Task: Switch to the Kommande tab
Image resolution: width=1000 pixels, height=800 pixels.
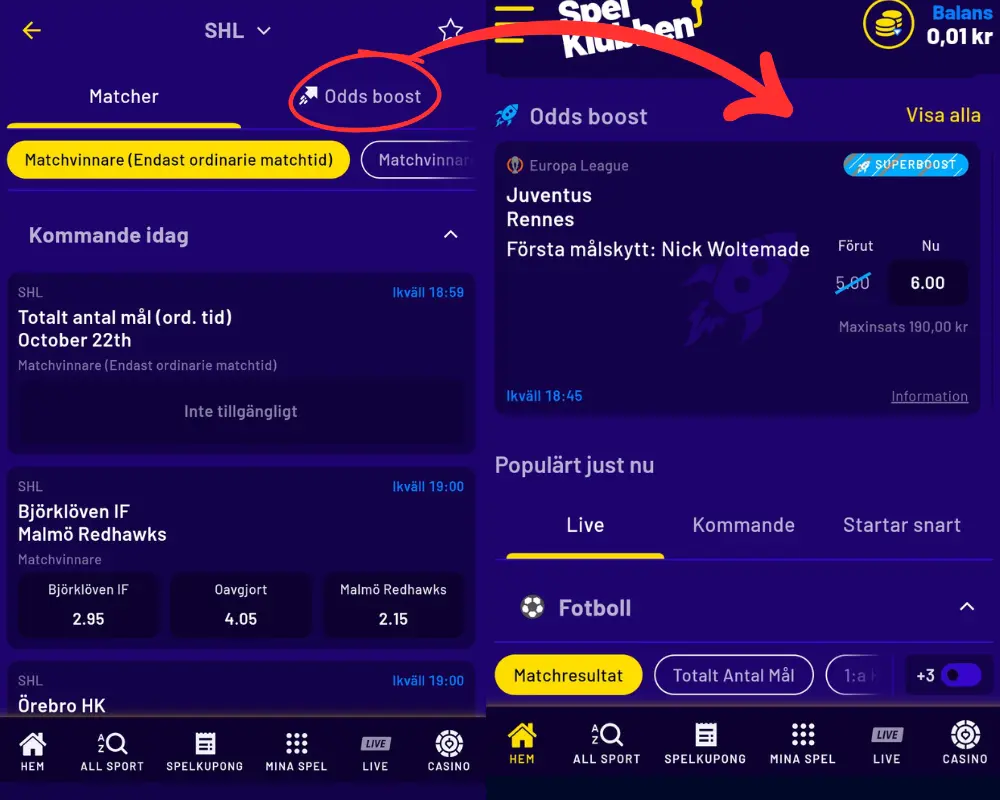Action: pos(744,525)
